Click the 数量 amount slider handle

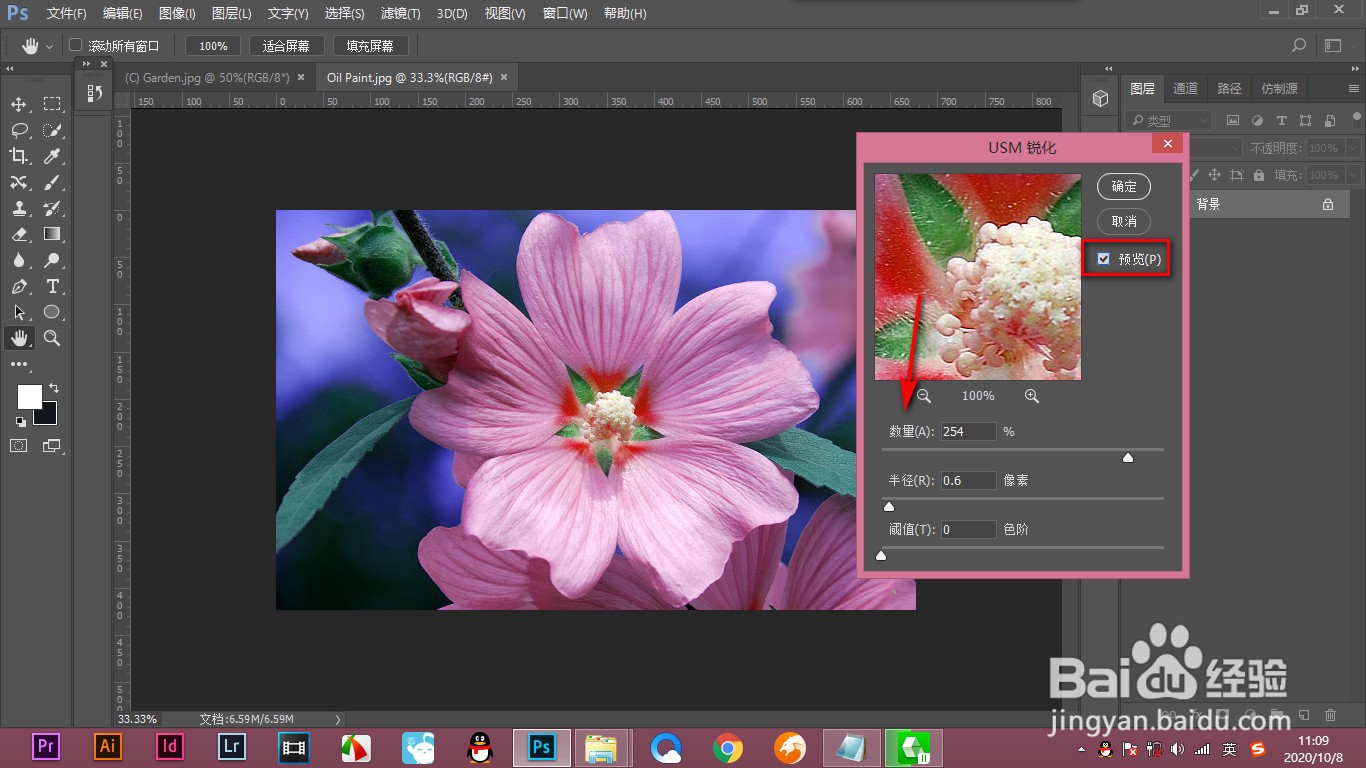coord(1128,458)
